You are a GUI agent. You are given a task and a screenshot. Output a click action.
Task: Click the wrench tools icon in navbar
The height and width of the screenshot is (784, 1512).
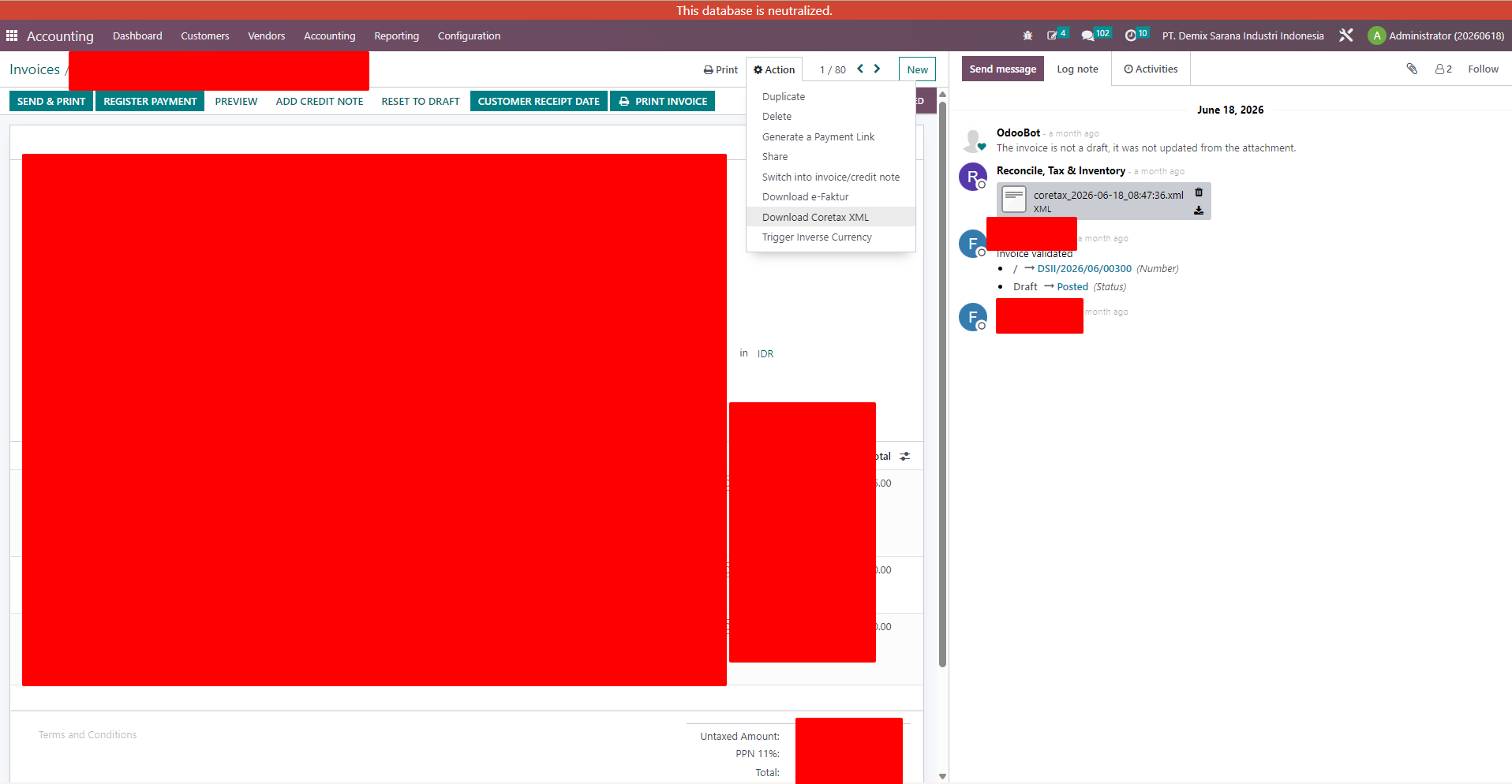[x=1346, y=35]
